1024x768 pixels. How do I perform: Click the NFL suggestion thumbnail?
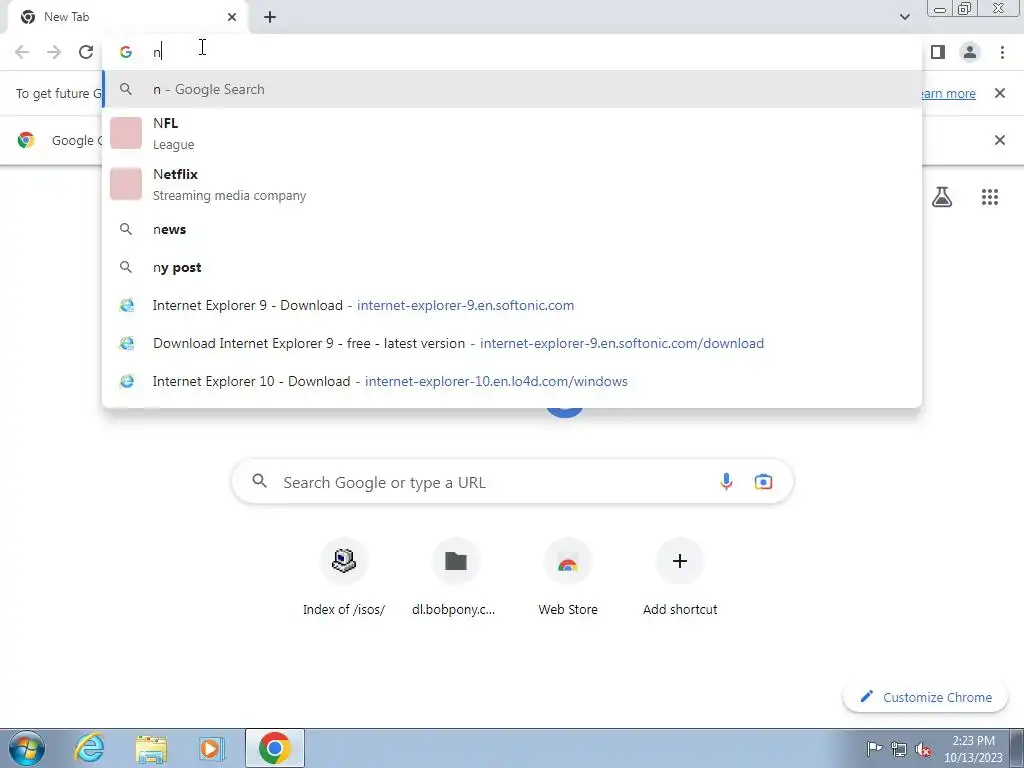pos(126,133)
